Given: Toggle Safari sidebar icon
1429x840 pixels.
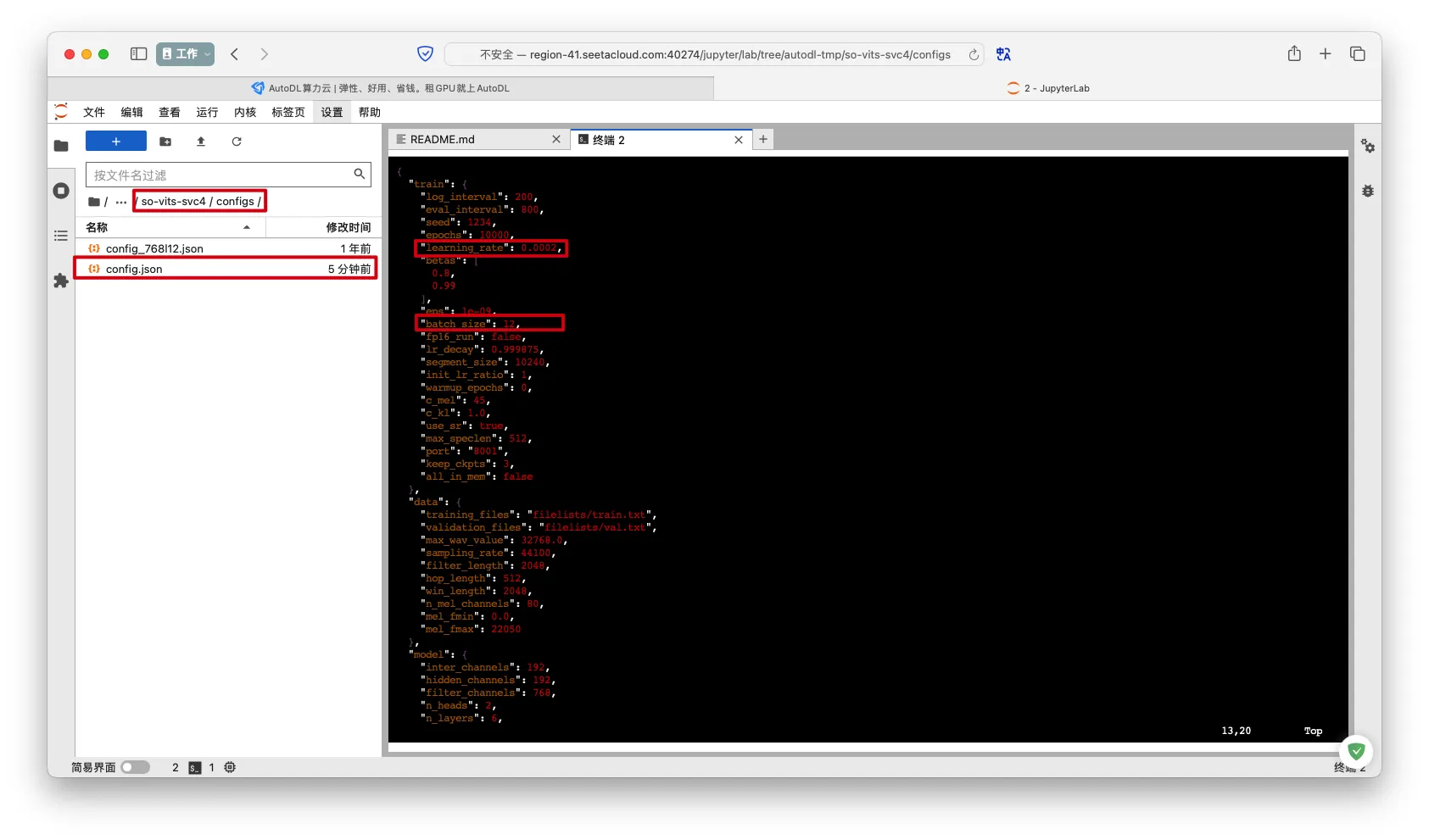Looking at the screenshot, I should coord(138,54).
